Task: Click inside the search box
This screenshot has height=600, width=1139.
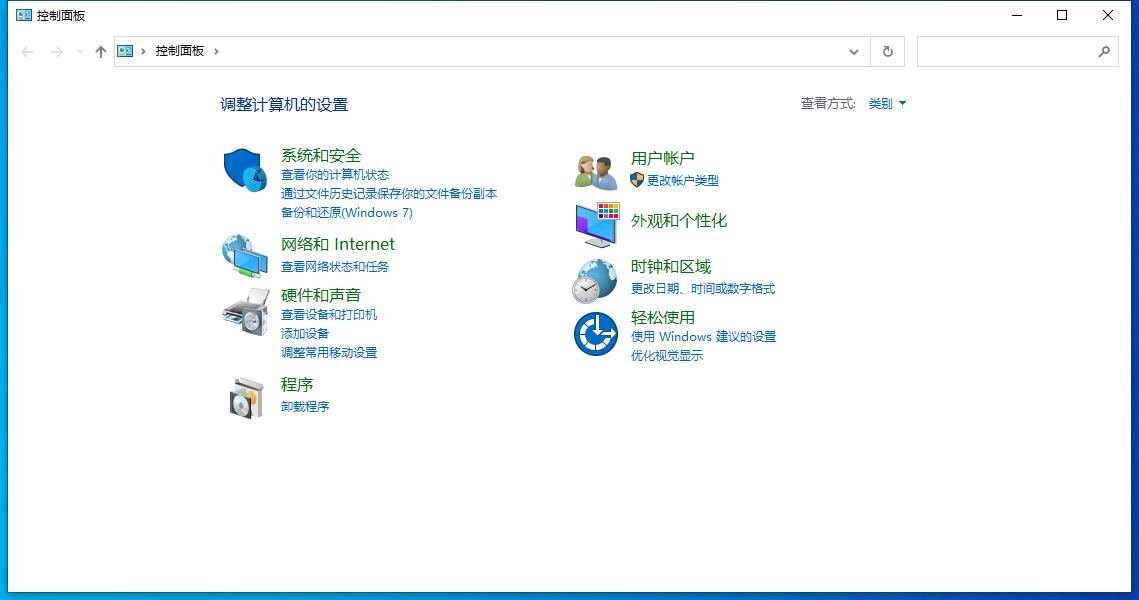Action: pyautogui.click(x=1010, y=51)
